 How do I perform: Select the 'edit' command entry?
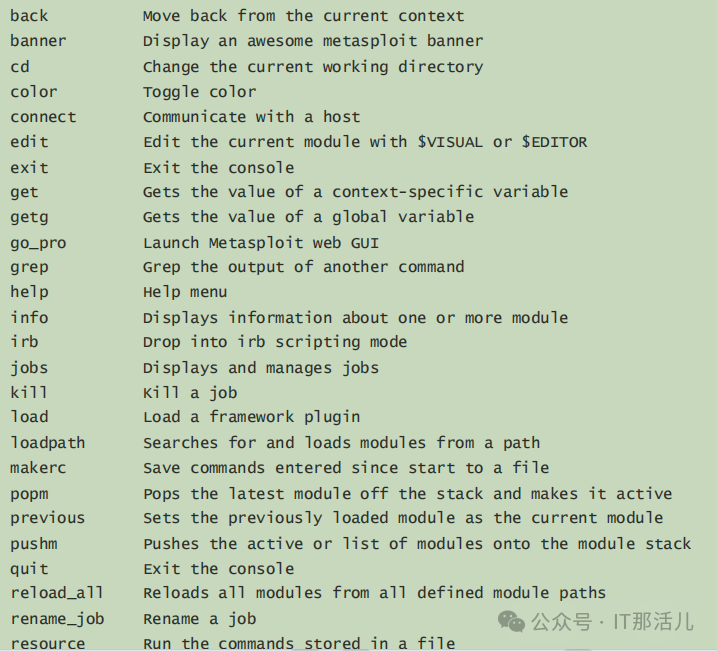point(29,142)
